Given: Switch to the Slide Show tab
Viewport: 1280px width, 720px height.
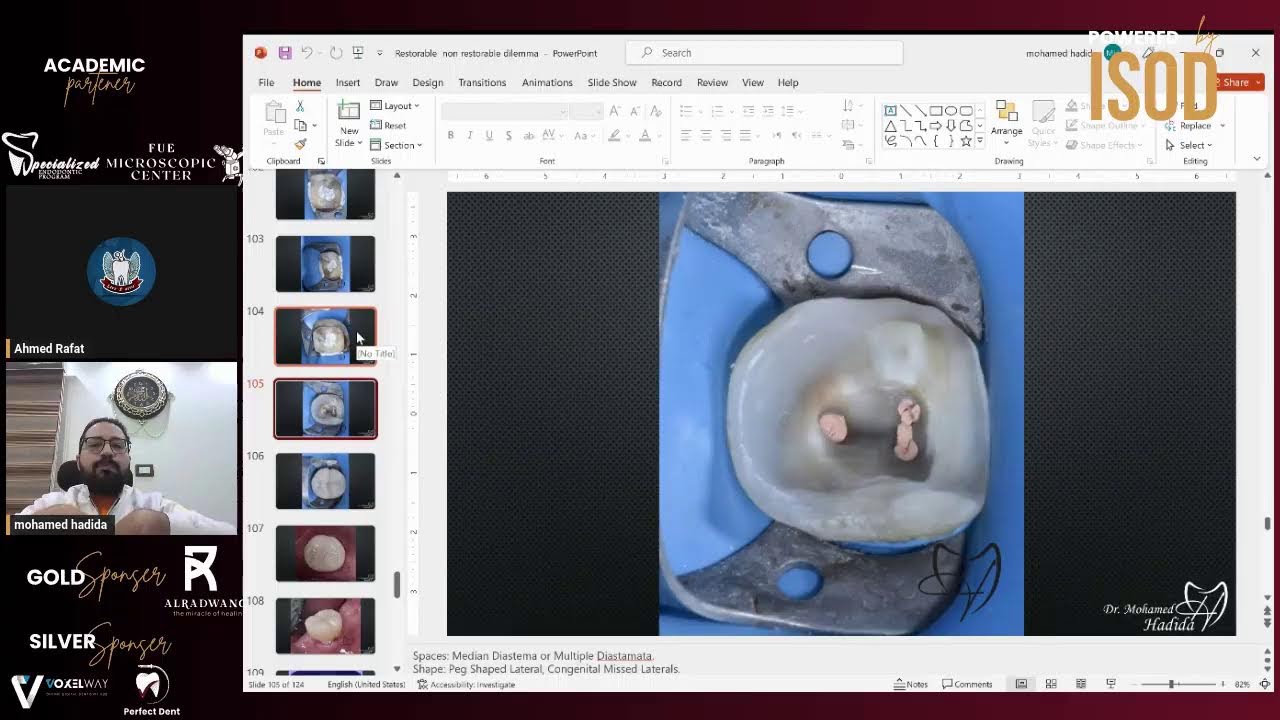Looking at the screenshot, I should click(x=612, y=83).
